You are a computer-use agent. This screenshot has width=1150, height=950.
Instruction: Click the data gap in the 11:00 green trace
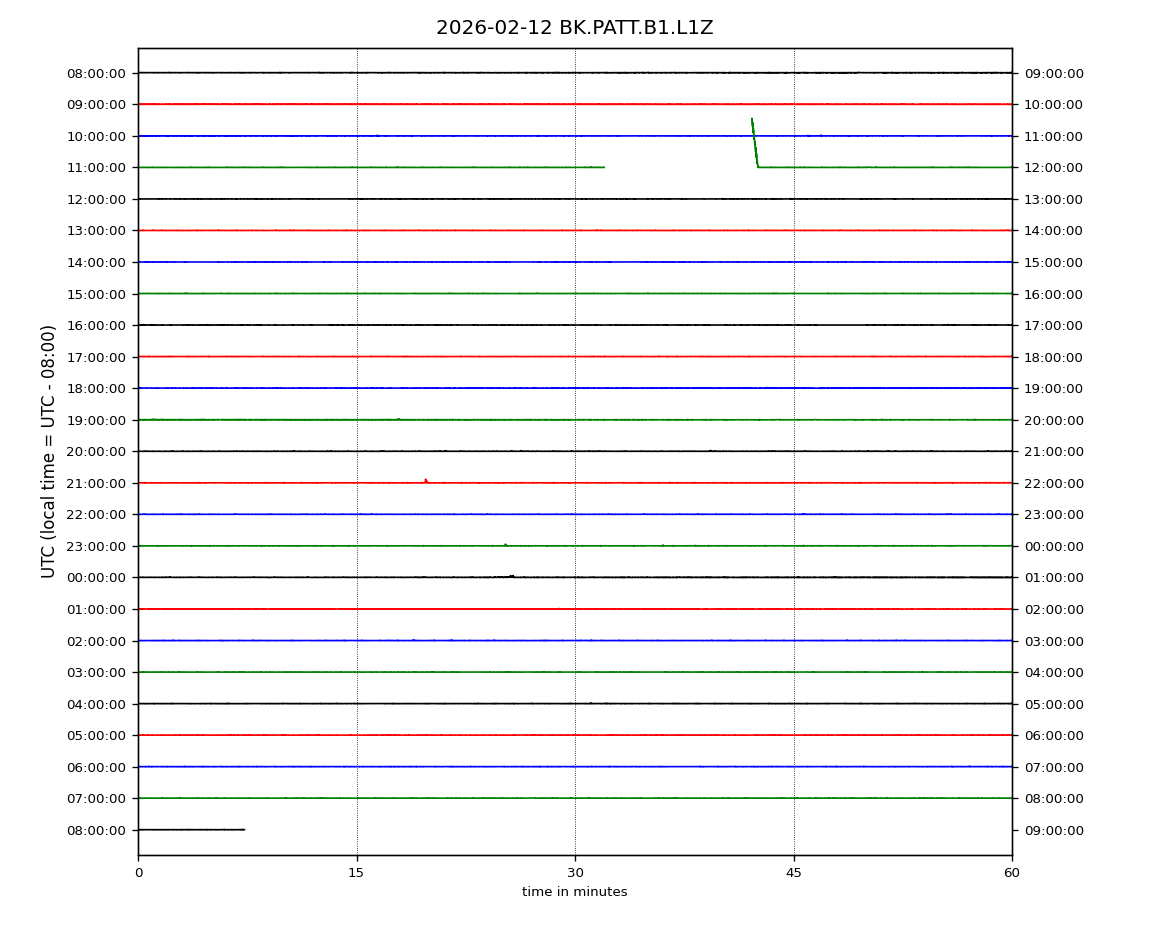(x=677, y=167)
